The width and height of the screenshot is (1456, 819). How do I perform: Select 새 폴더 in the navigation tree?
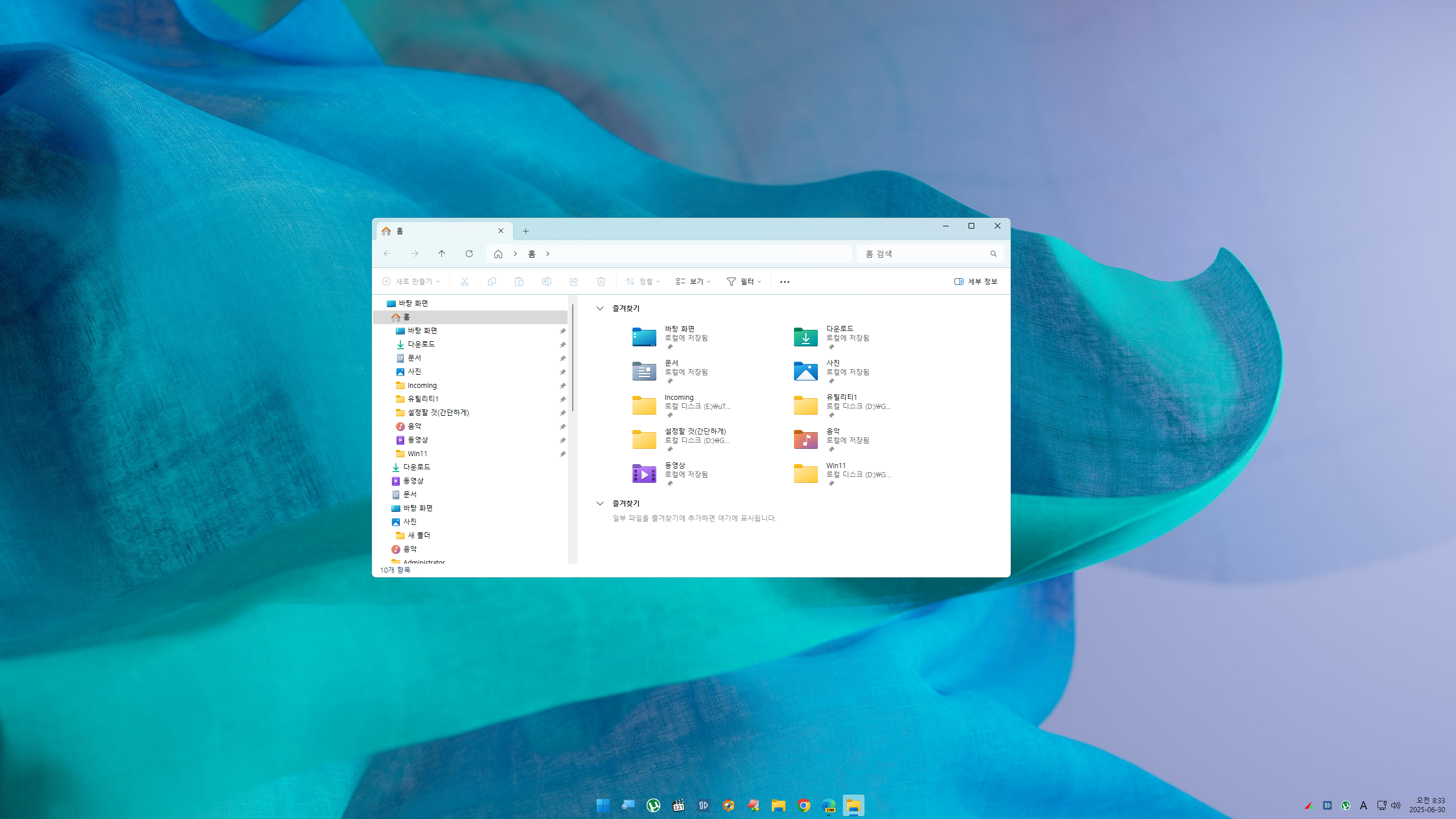click(419, 535)
